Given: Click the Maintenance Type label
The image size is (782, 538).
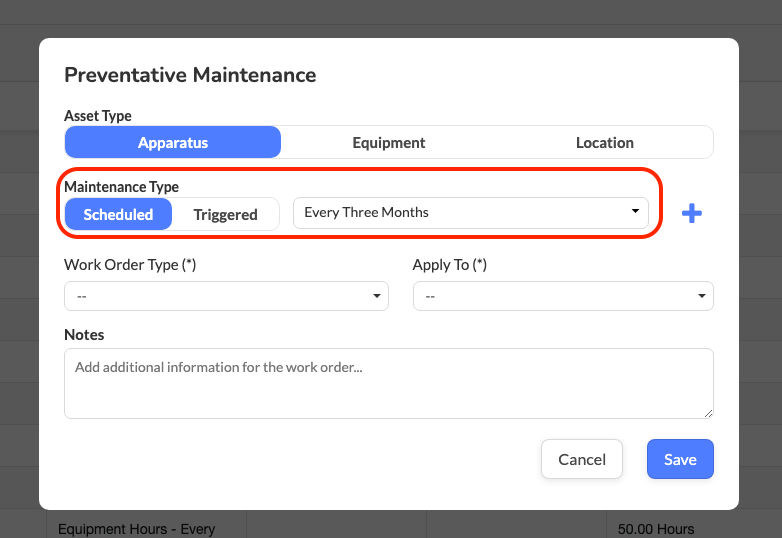Looking at the screenshot, I should pos(121,186).
